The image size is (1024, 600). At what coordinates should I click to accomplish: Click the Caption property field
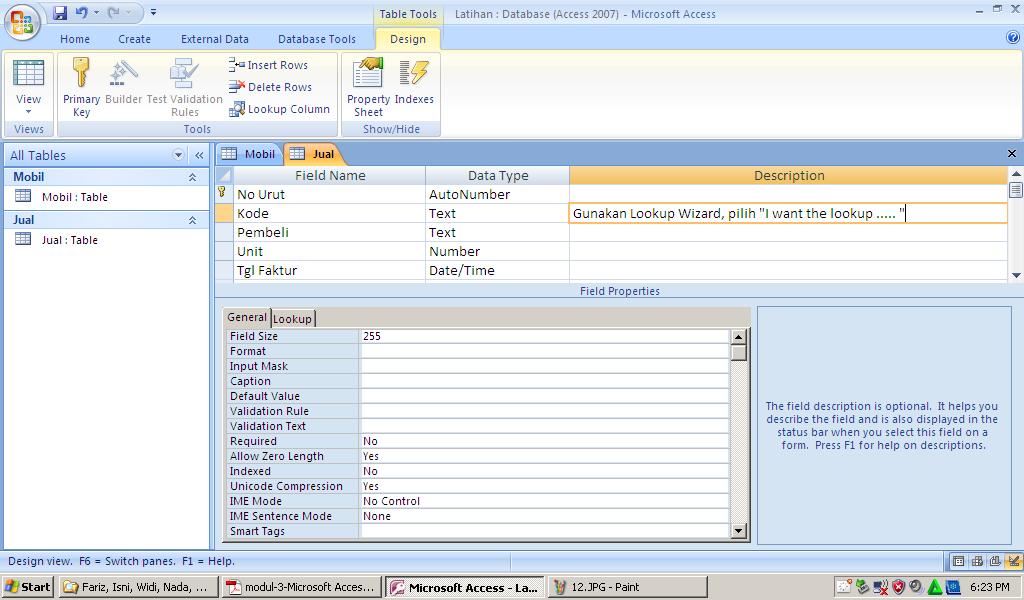coord(544,381)
